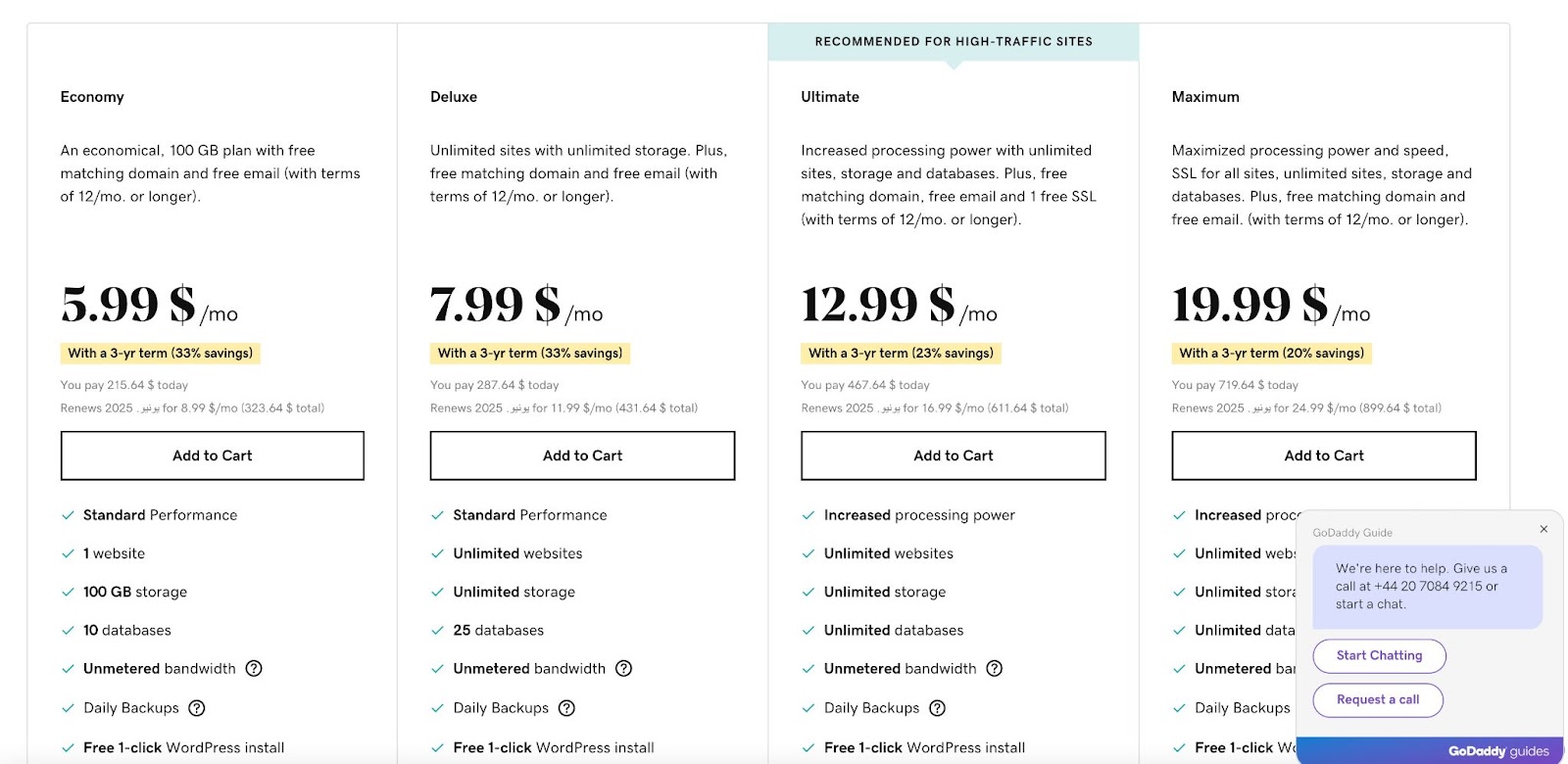Add the Economy plan to cart

pyautogui.click(x=212, y=455)
